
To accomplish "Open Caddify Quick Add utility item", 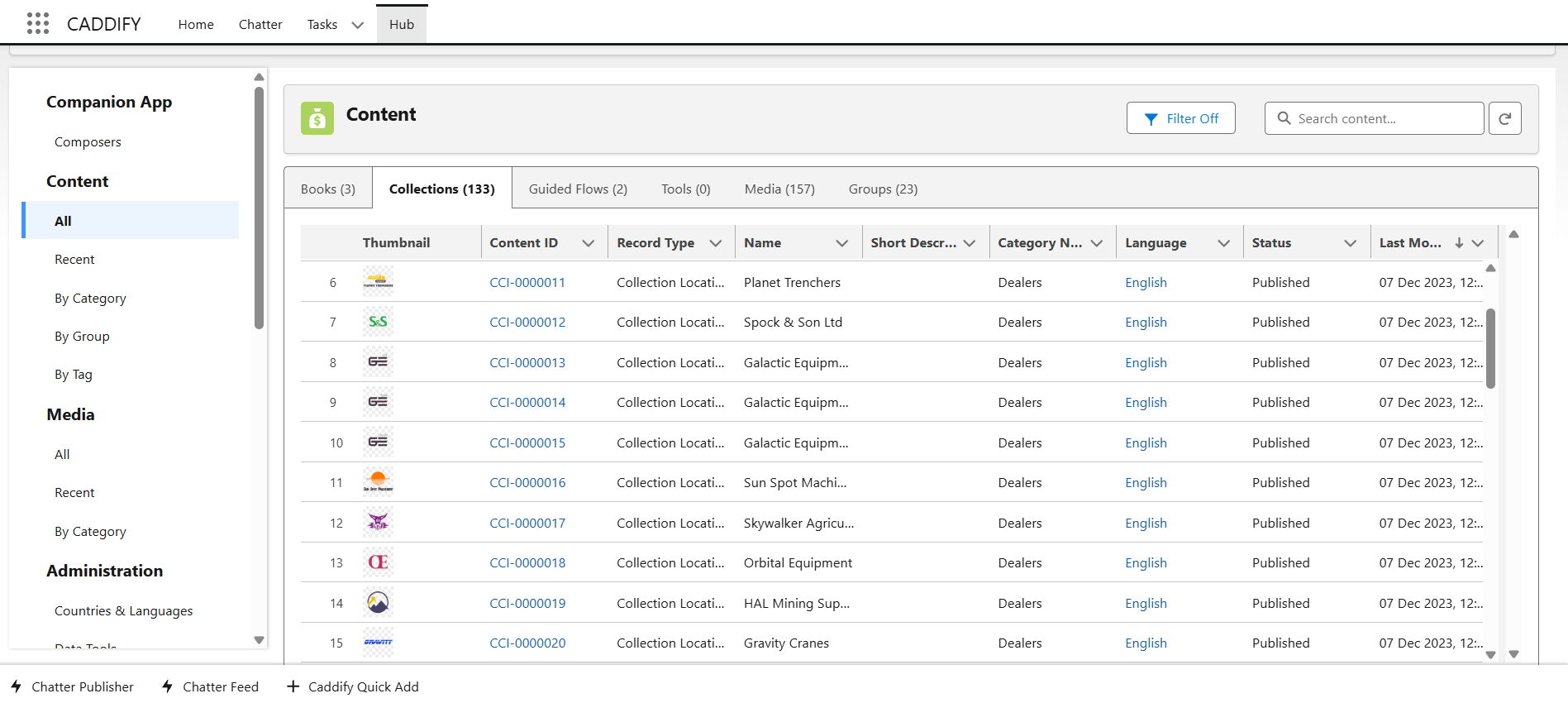I will (353, 686).
